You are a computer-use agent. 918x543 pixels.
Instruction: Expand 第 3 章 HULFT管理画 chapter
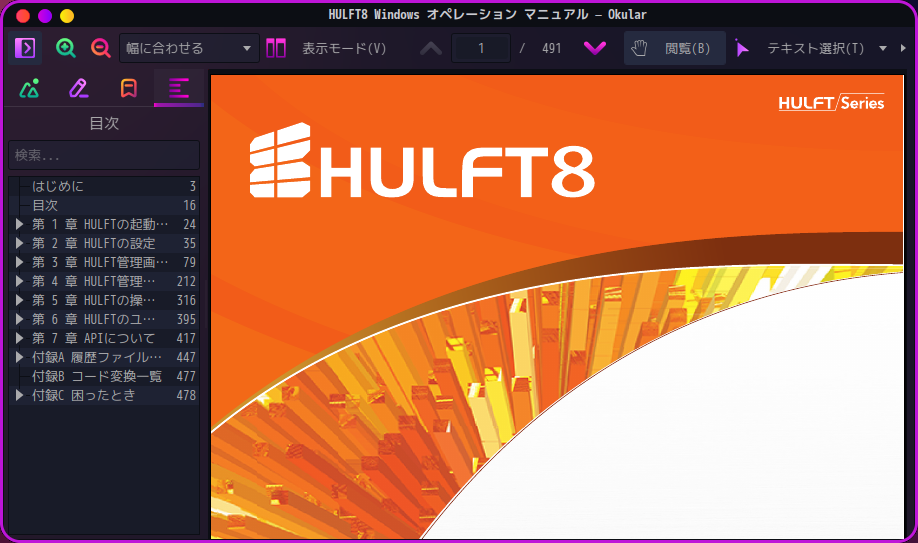click(19, 262)
